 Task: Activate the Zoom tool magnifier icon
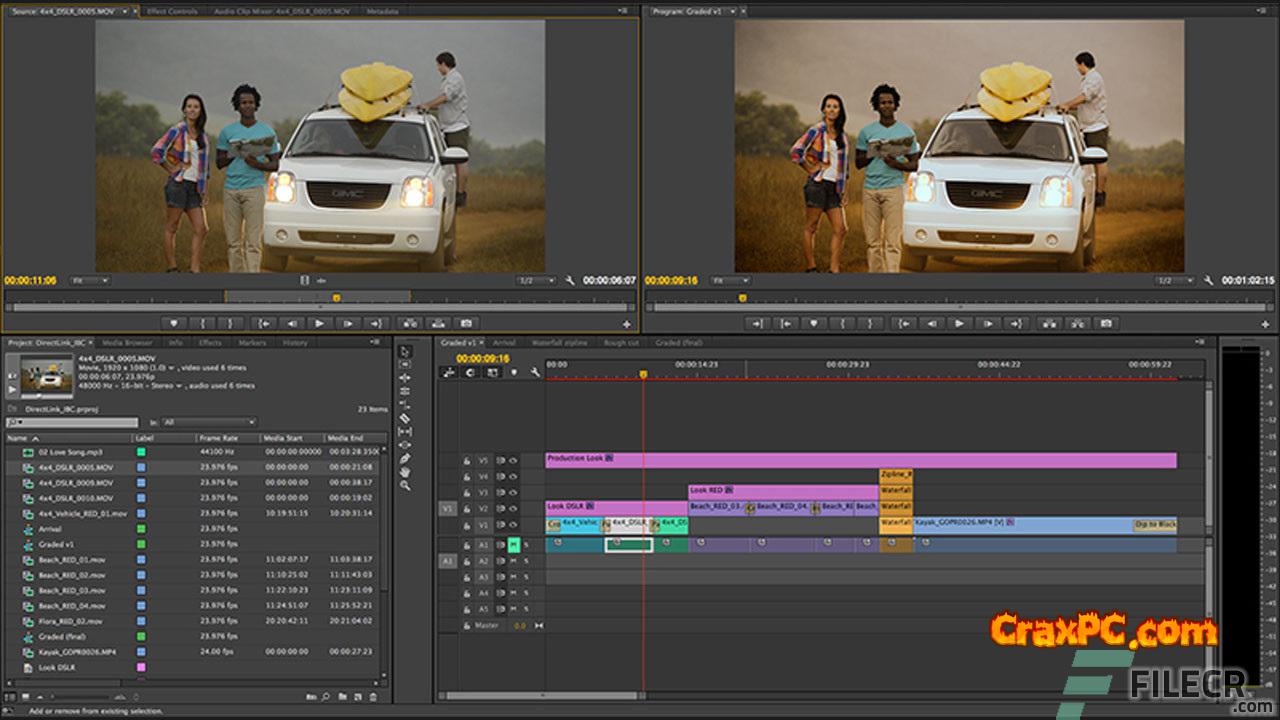pyautogui.click(x=405, y=485)
